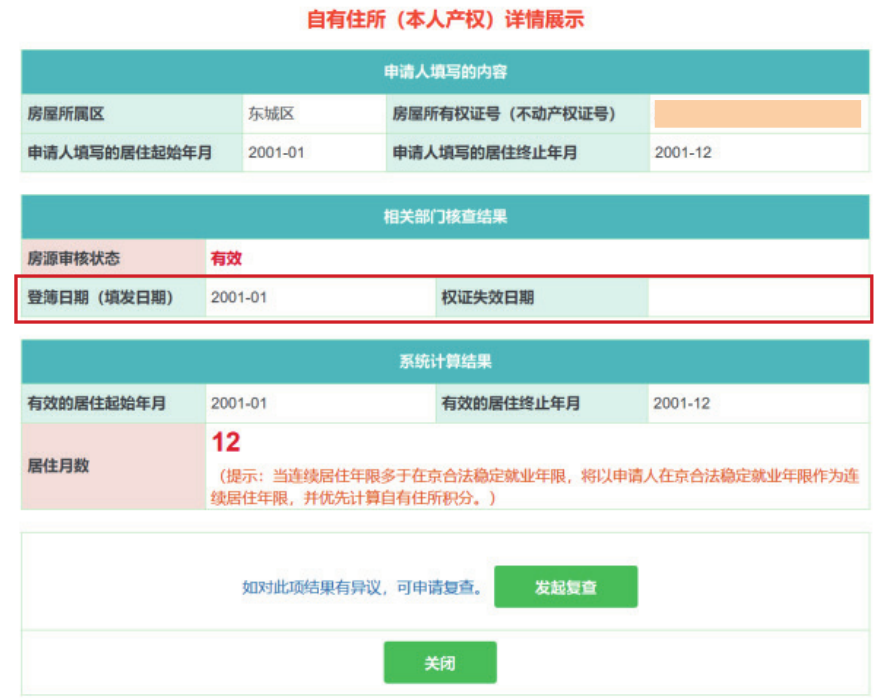This screenshot has width=889, height=700.
Task: Click the 有效的居住终止年月 value 2001-12
Action: point(681,404)
